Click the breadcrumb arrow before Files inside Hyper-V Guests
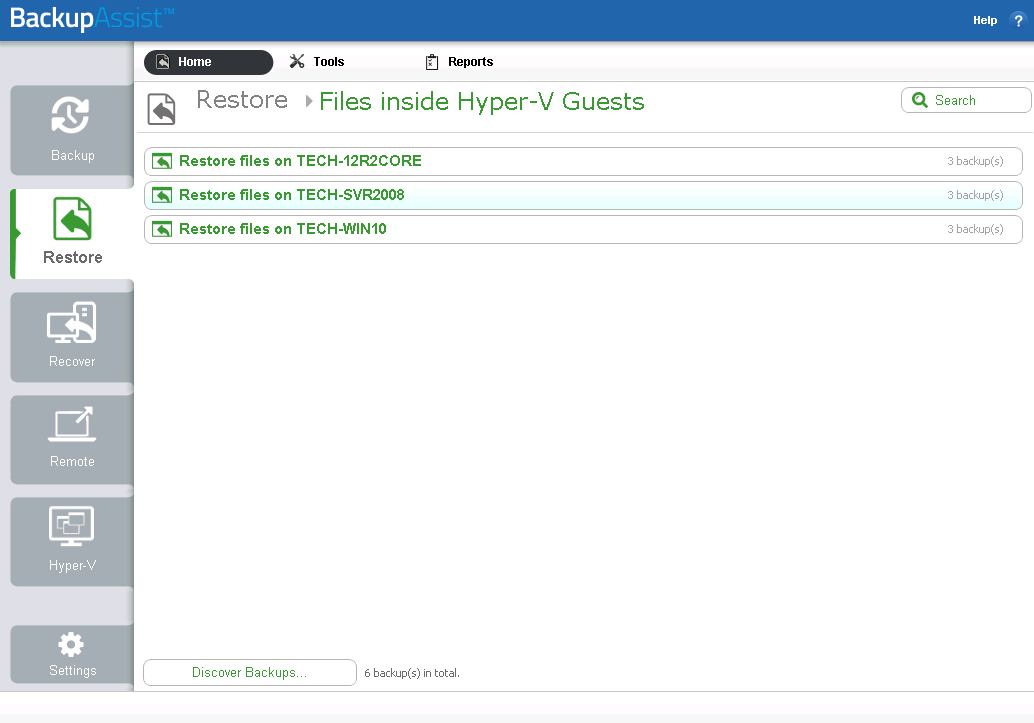 coord(309,102)
